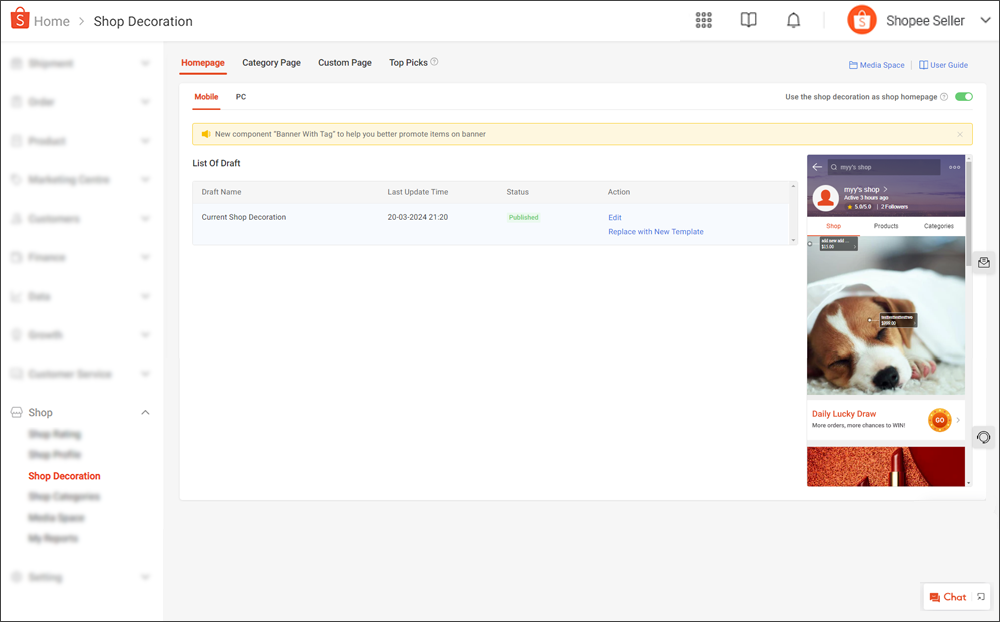Click the phone preview vertical scrollbar
This screenshot has height=622, width=1000.
tap(969, 214)
